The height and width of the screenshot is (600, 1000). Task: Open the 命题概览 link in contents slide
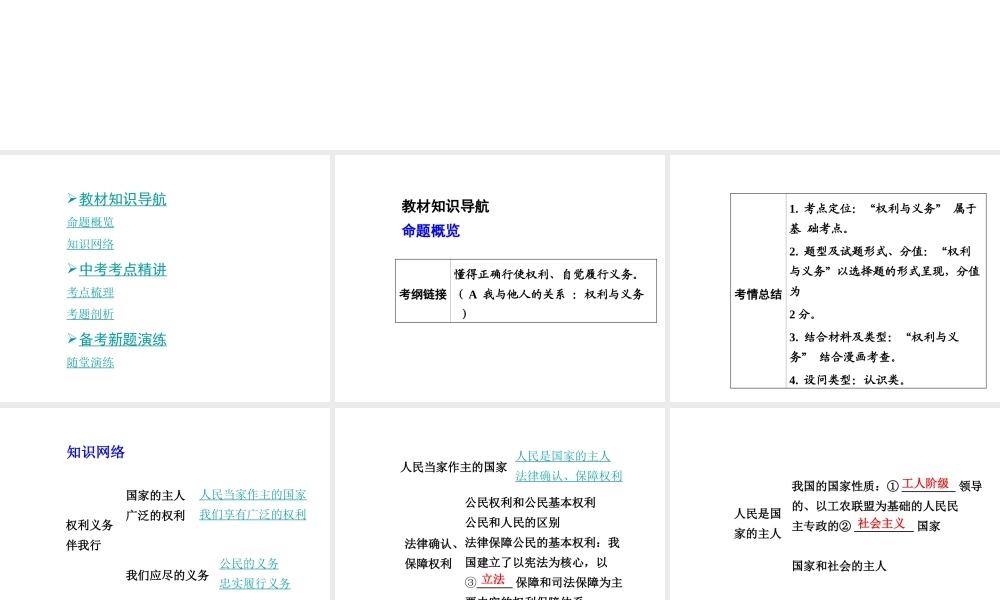pyautogui.click(x=90, y=222)
